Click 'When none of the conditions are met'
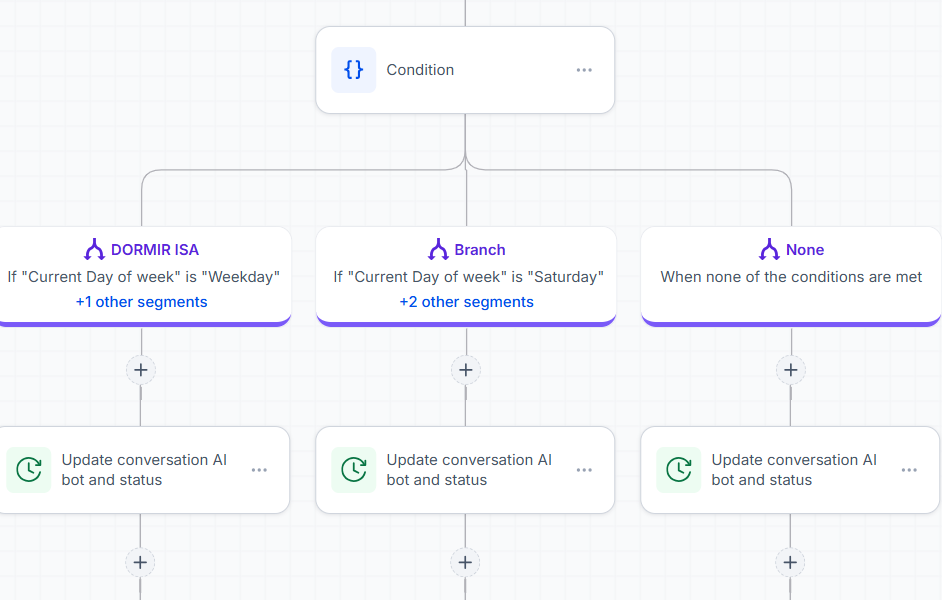Screen dimensions: 942x600 coord(791,277)
